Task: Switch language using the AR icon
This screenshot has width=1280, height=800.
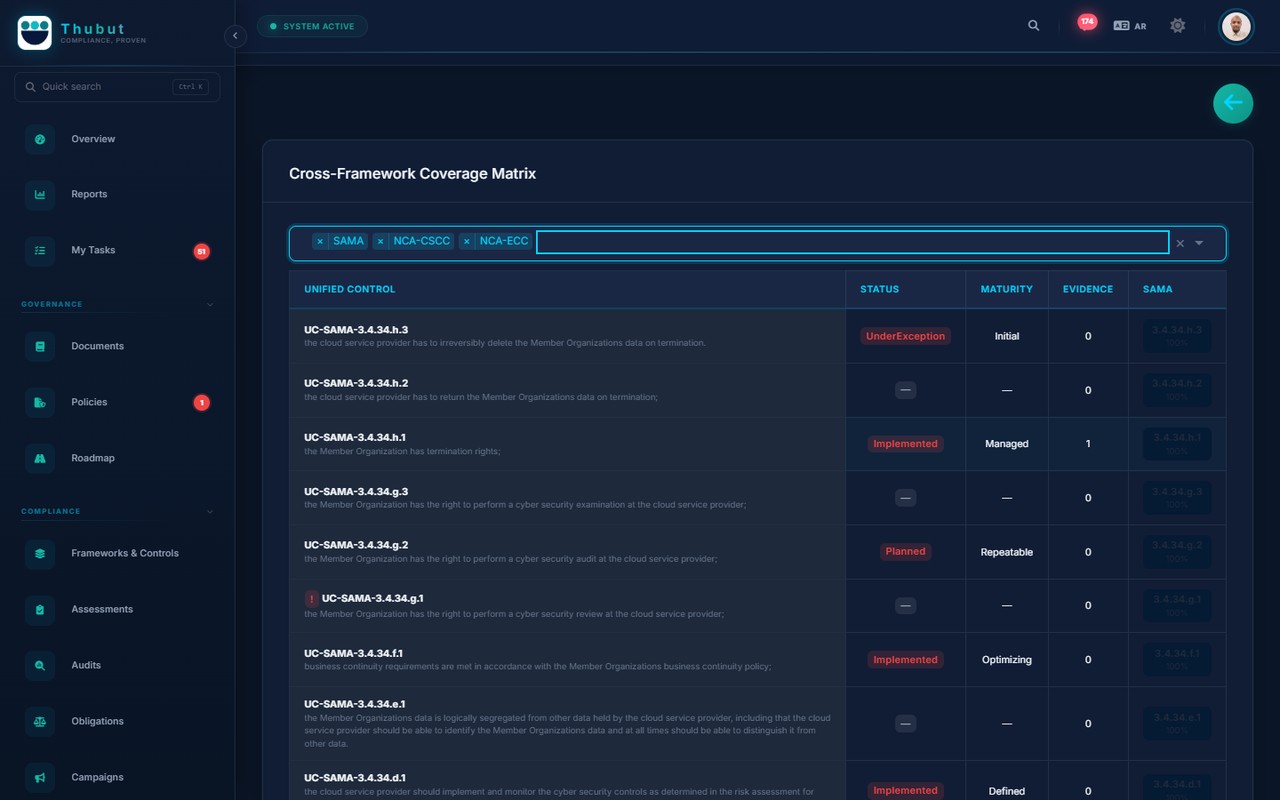Action: click(x=1130, y=26)
